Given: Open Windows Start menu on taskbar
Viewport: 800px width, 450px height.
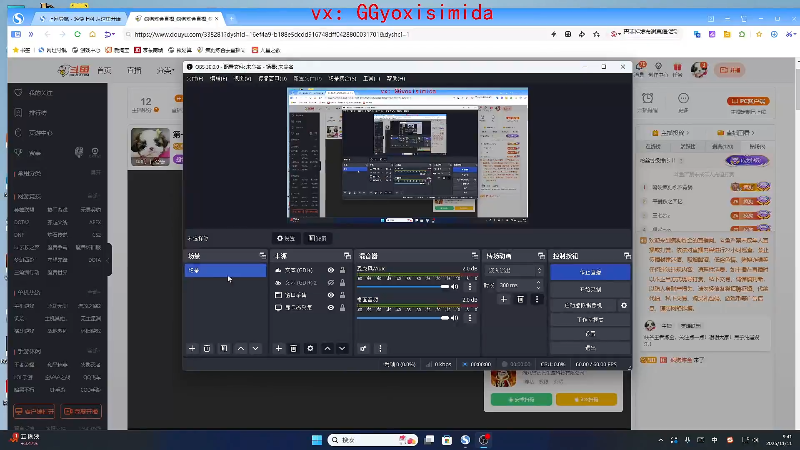Looking at the screenshot, I should tap(317, 440).
